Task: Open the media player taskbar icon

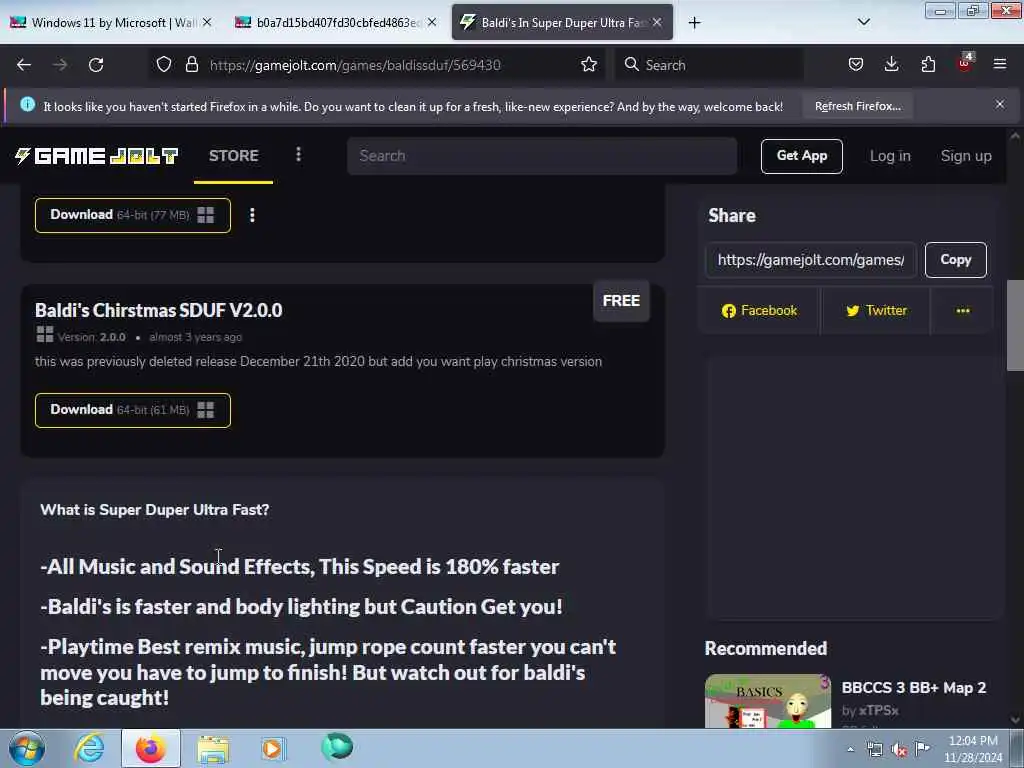Action: coord(273,749)
